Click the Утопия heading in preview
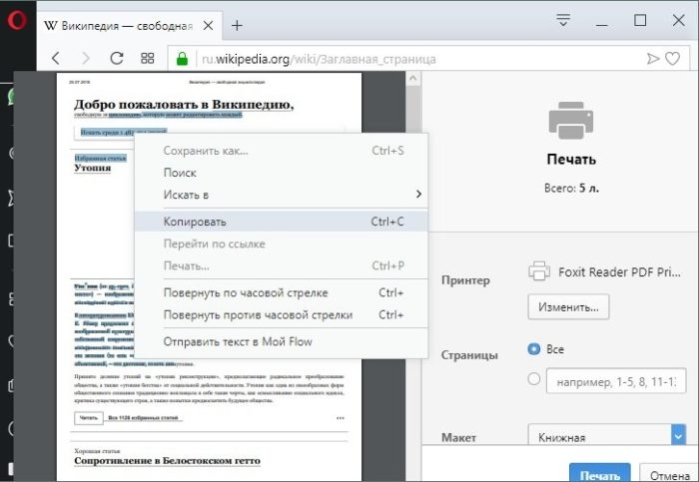The height and width of the screenshot is (482, 699). [92, 168]
